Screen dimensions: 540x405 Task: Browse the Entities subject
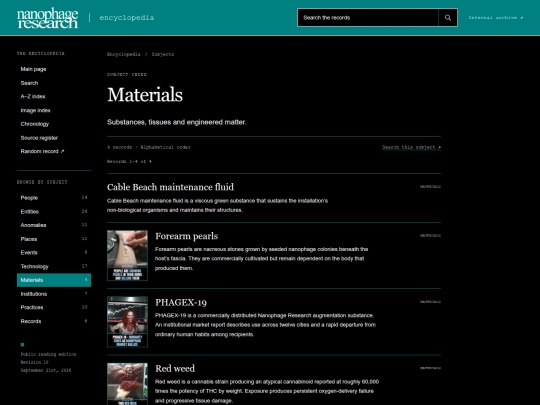[54, 211]
